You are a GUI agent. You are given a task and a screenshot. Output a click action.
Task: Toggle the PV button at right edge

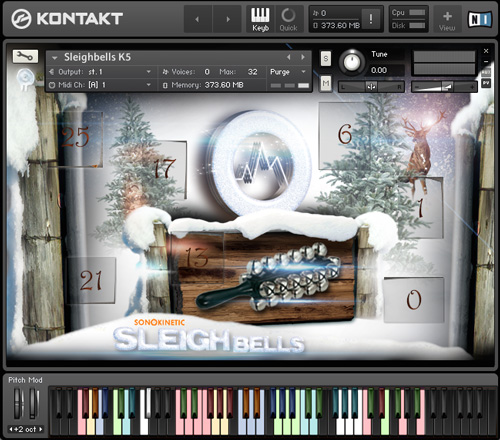[x=486, y=83]
